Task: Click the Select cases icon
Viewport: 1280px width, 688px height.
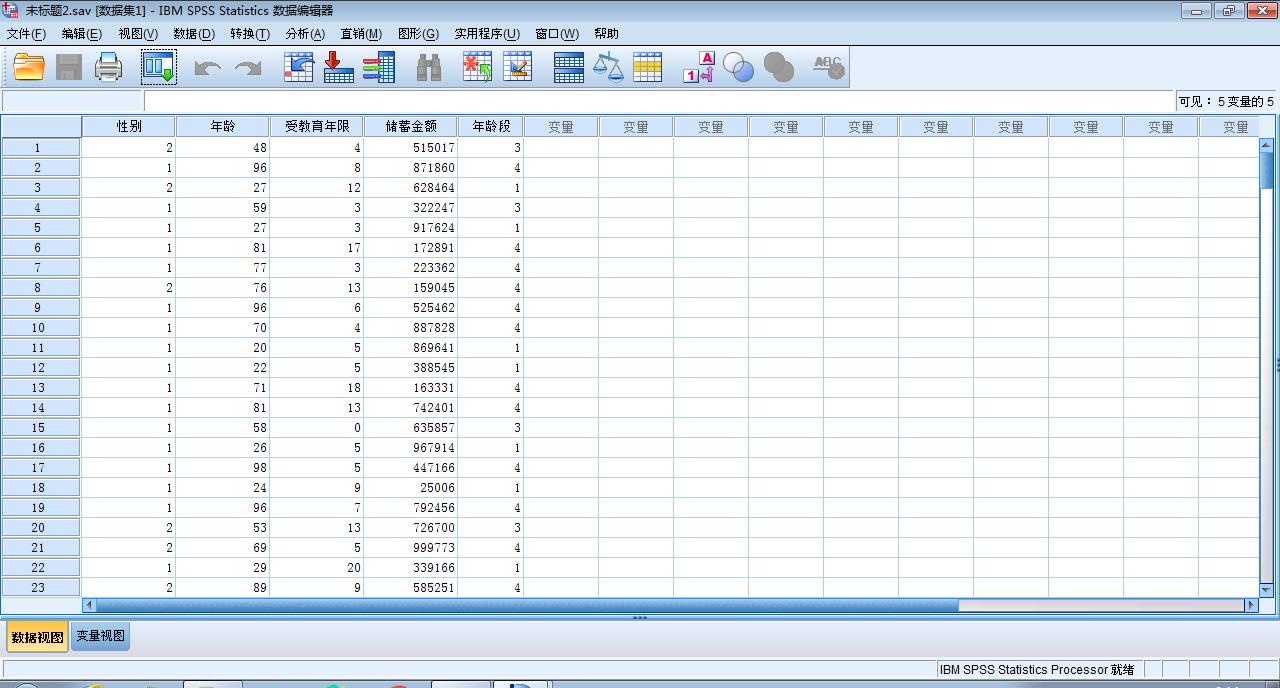Action: click(647, 67)
